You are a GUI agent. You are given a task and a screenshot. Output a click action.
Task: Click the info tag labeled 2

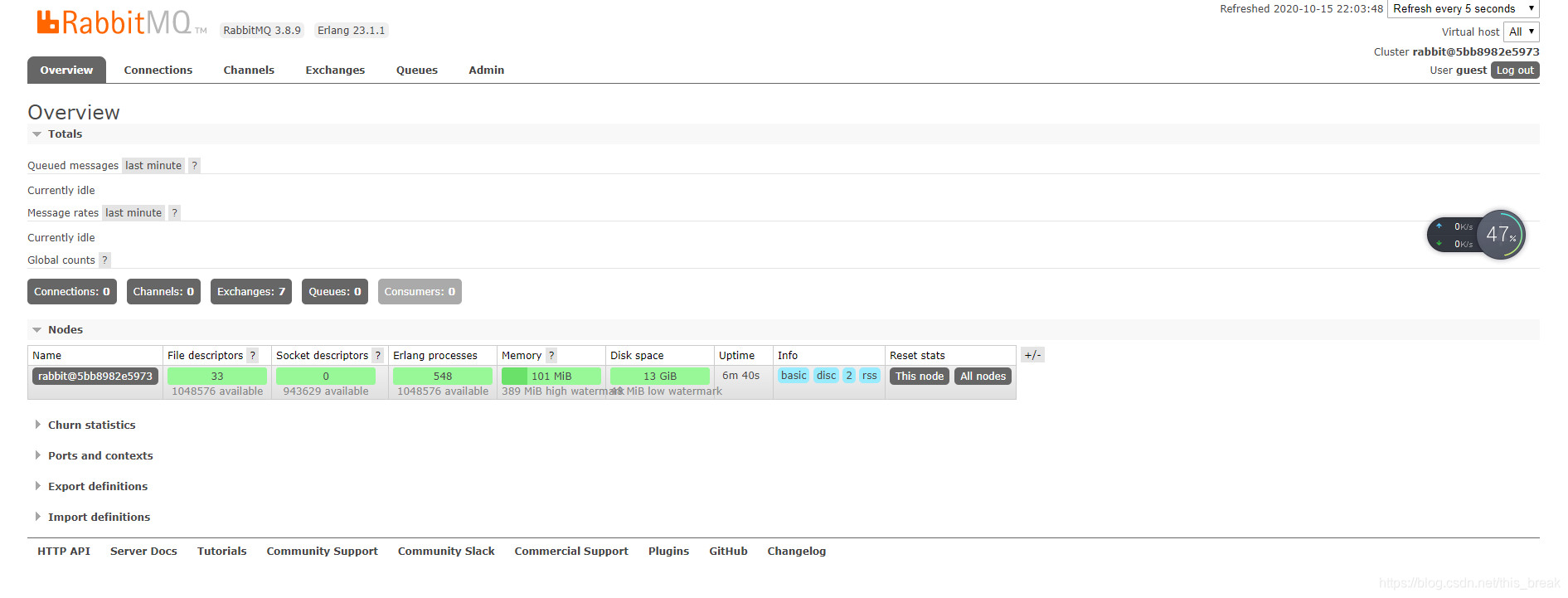(849, 376)
